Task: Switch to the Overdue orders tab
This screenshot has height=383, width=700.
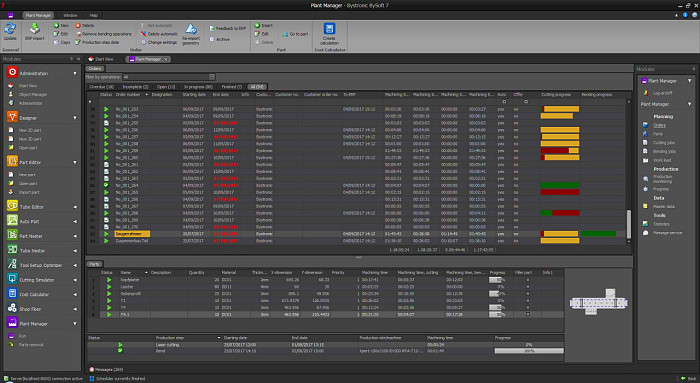Action: tap(101, 87)
